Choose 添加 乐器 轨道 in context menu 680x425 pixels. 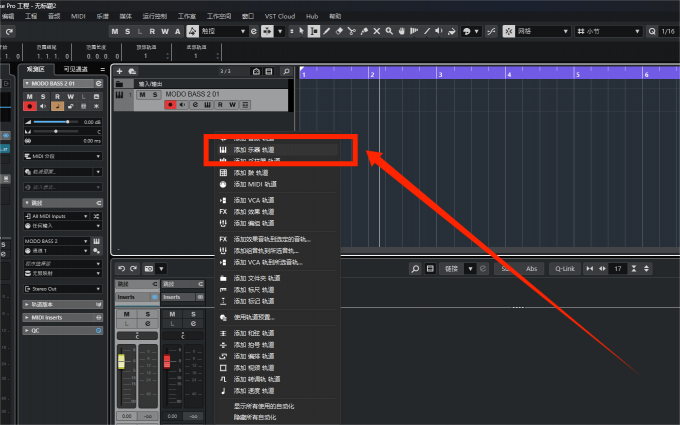277,150
